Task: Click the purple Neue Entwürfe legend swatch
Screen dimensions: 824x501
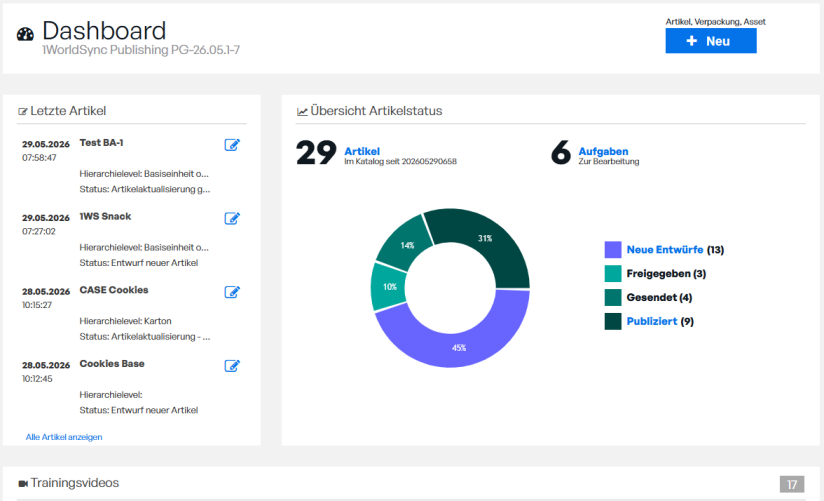Action: point(613,250)
